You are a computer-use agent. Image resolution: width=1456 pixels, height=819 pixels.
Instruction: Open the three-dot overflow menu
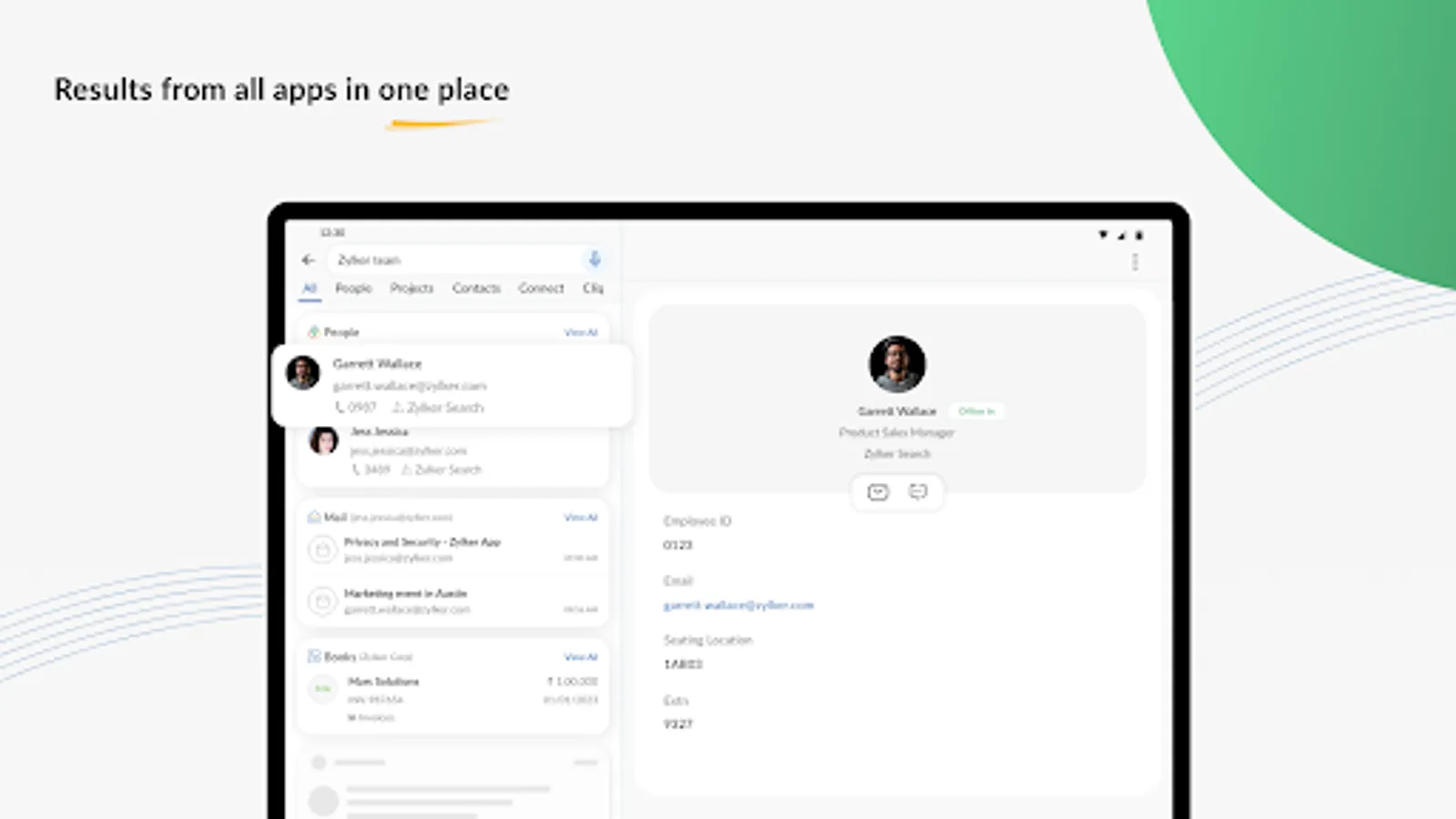(1135, 262)
